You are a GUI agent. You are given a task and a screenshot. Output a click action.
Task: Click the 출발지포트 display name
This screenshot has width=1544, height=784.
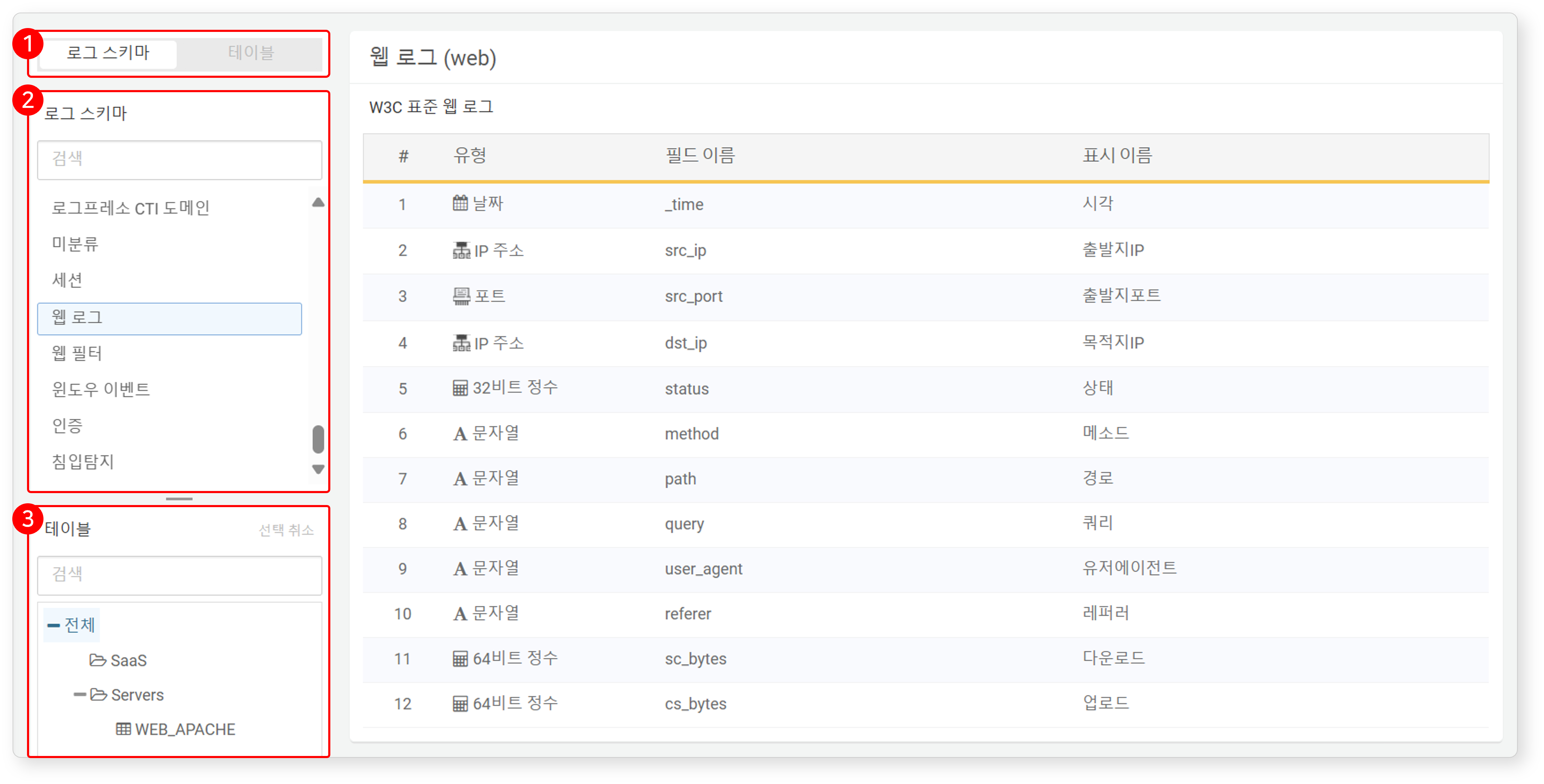[x=1121, y=295]
